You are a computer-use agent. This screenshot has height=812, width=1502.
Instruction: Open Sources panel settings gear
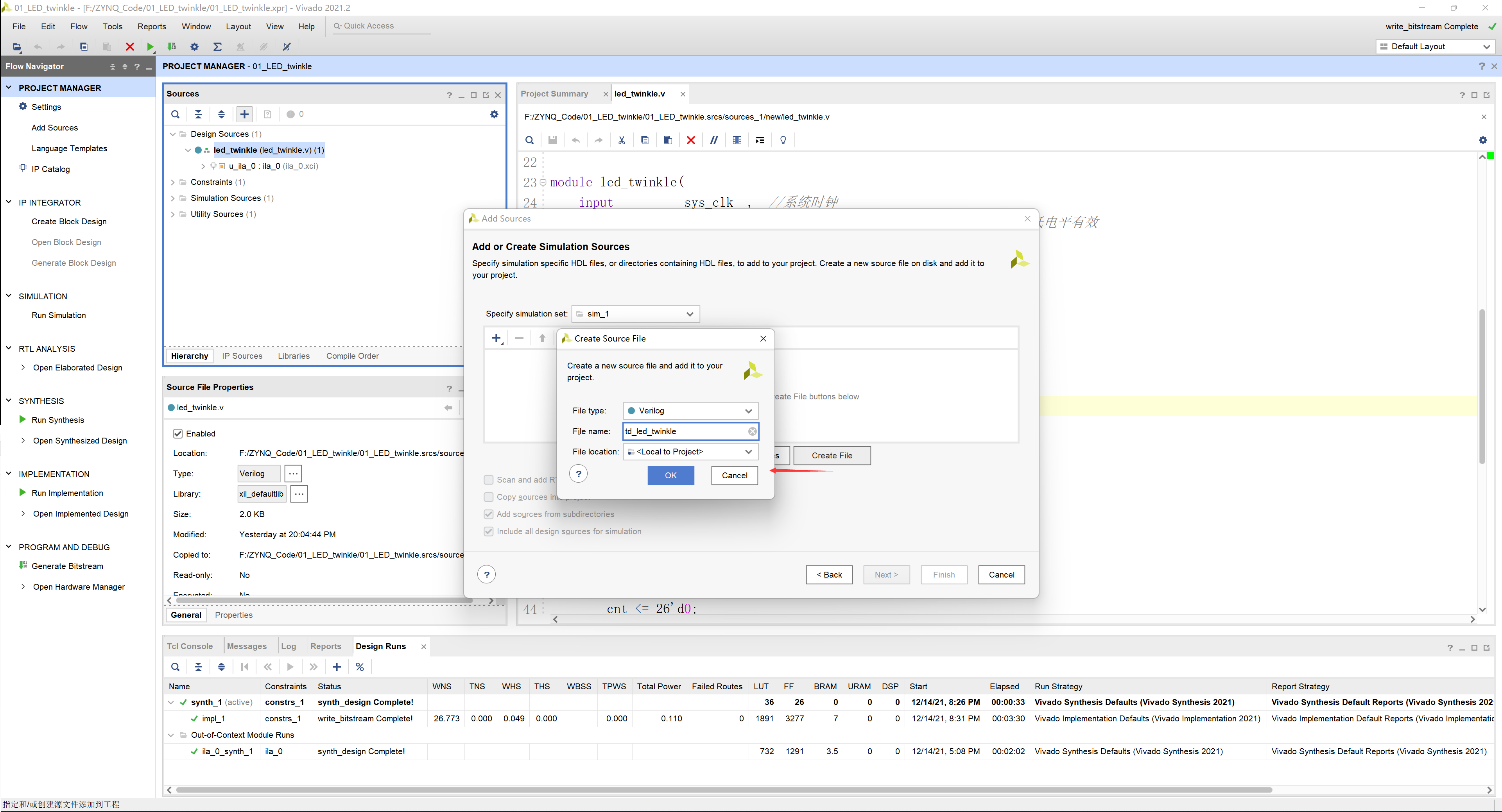[494, 114]
